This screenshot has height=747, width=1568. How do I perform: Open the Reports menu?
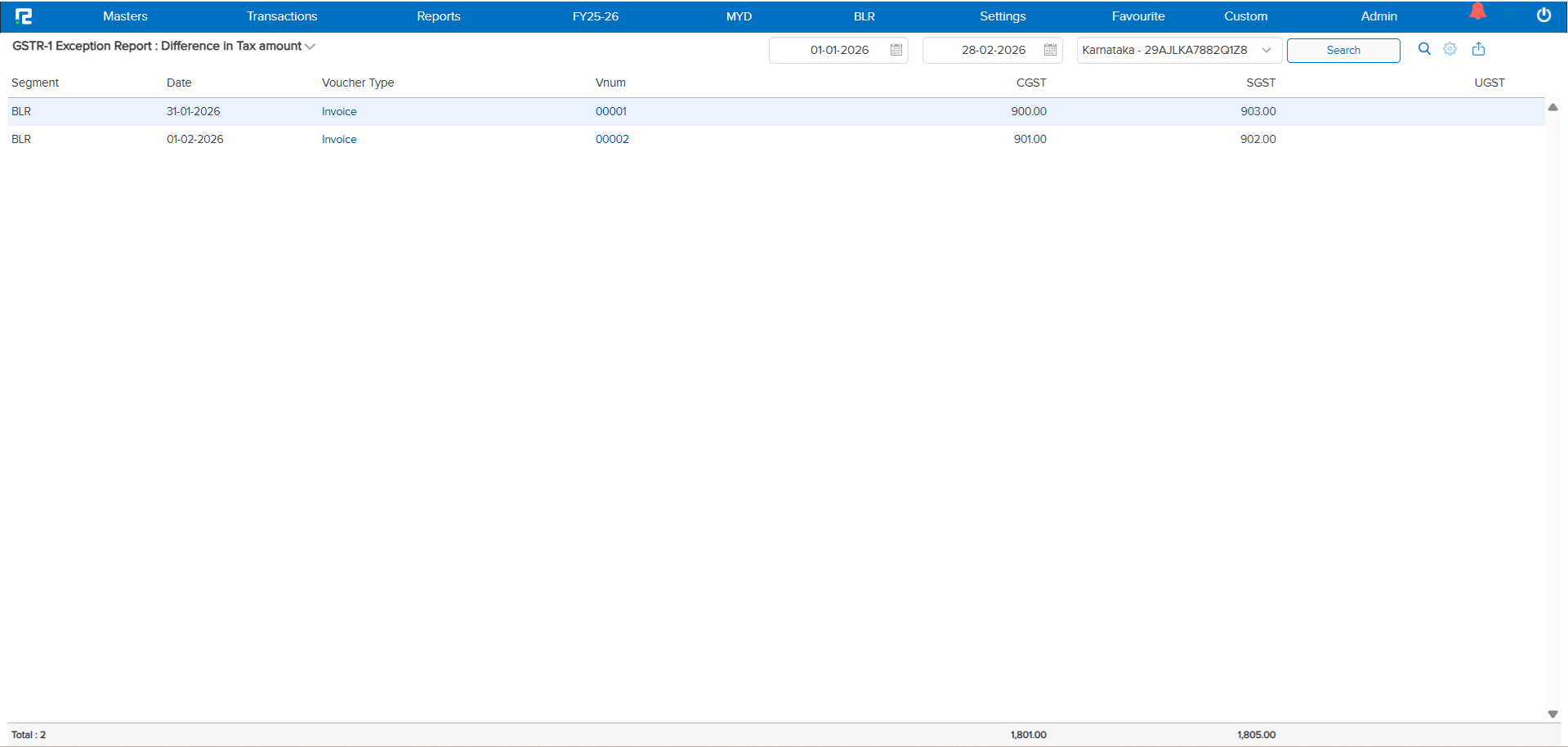pos(438,16)
